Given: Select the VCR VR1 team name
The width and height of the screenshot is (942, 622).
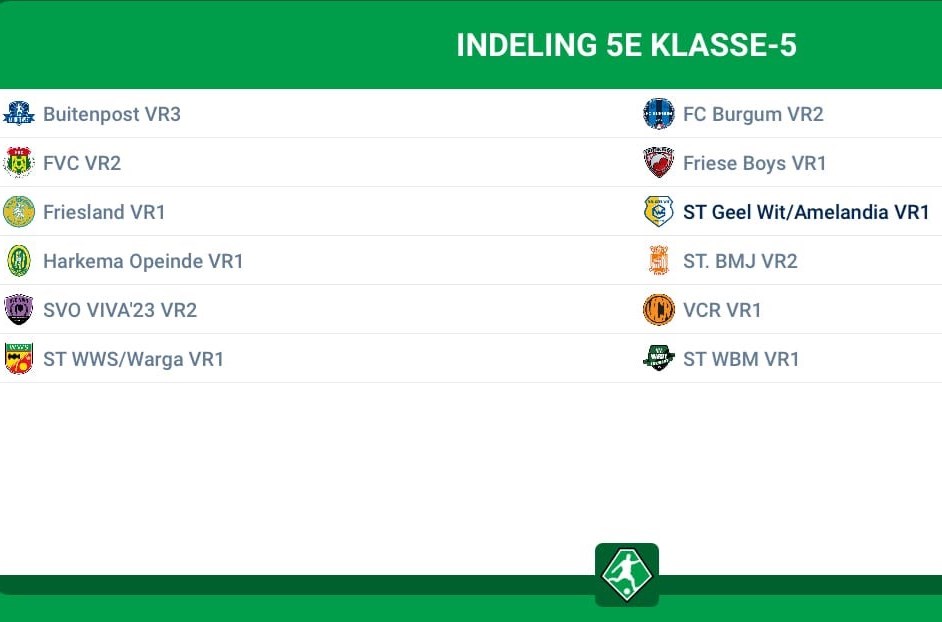Looking at the screenshot, I should coord(722,310).
